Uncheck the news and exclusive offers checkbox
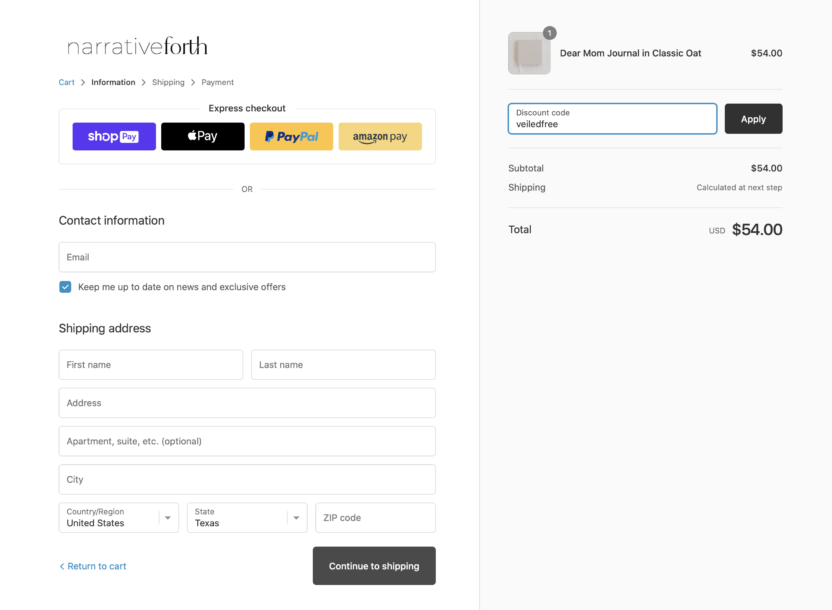Viewport: 832px width, 610px height. [x=65, y=287]
